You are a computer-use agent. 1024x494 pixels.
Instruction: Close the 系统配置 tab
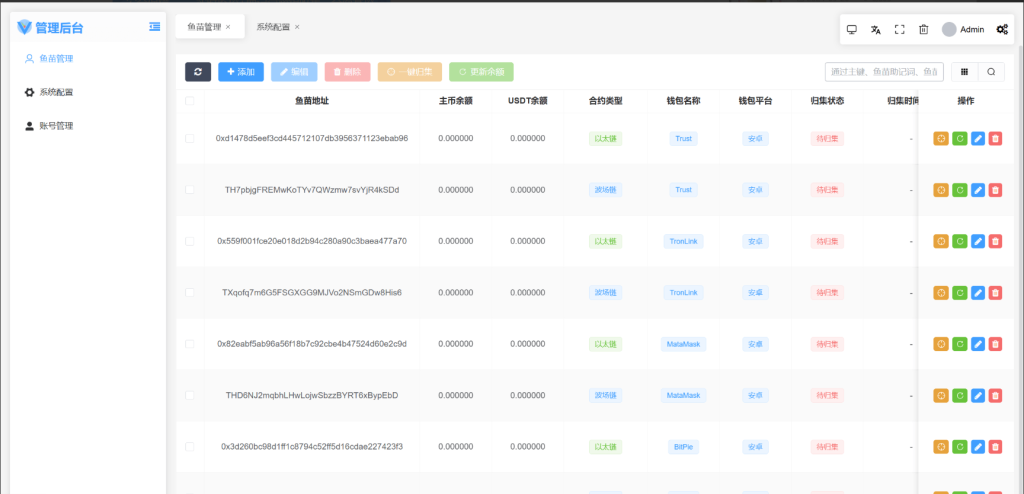pos(297,27)
